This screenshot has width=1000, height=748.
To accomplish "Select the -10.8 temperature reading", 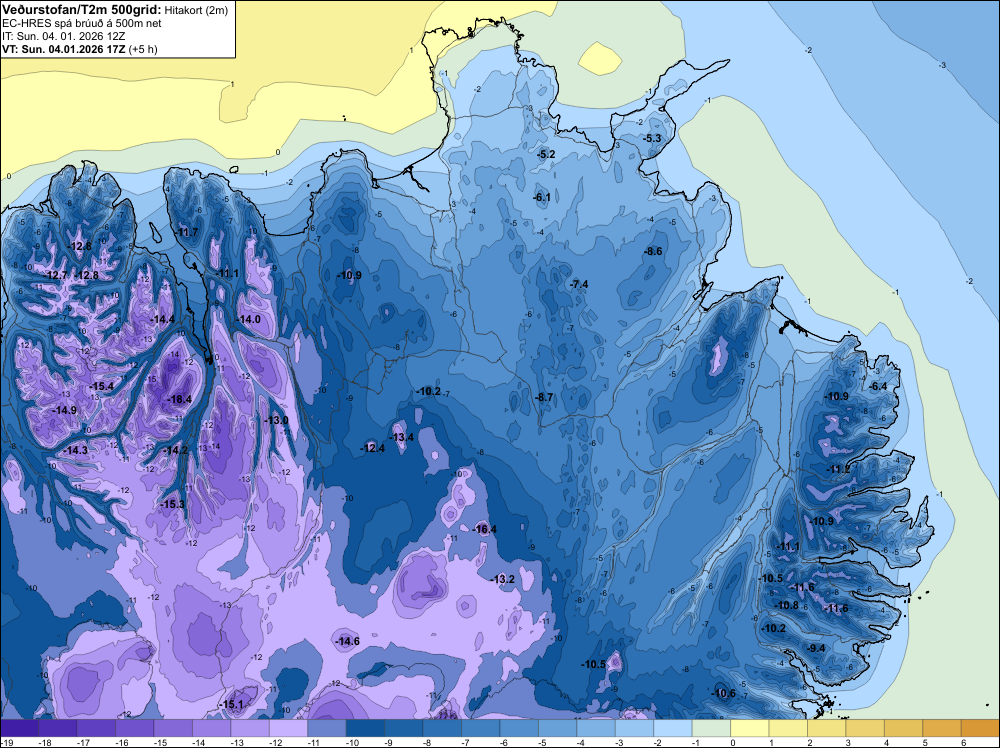I will pos(786,605).
